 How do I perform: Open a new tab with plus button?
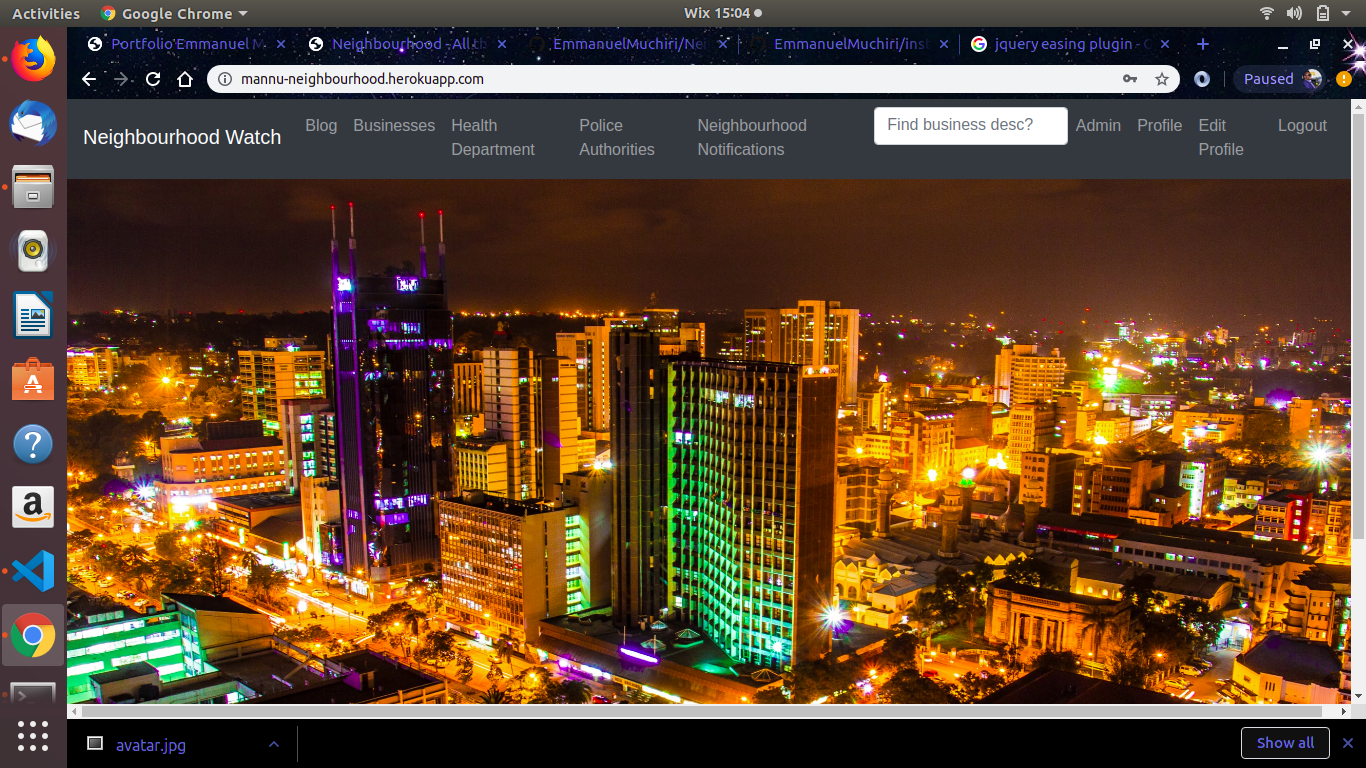1202,44
